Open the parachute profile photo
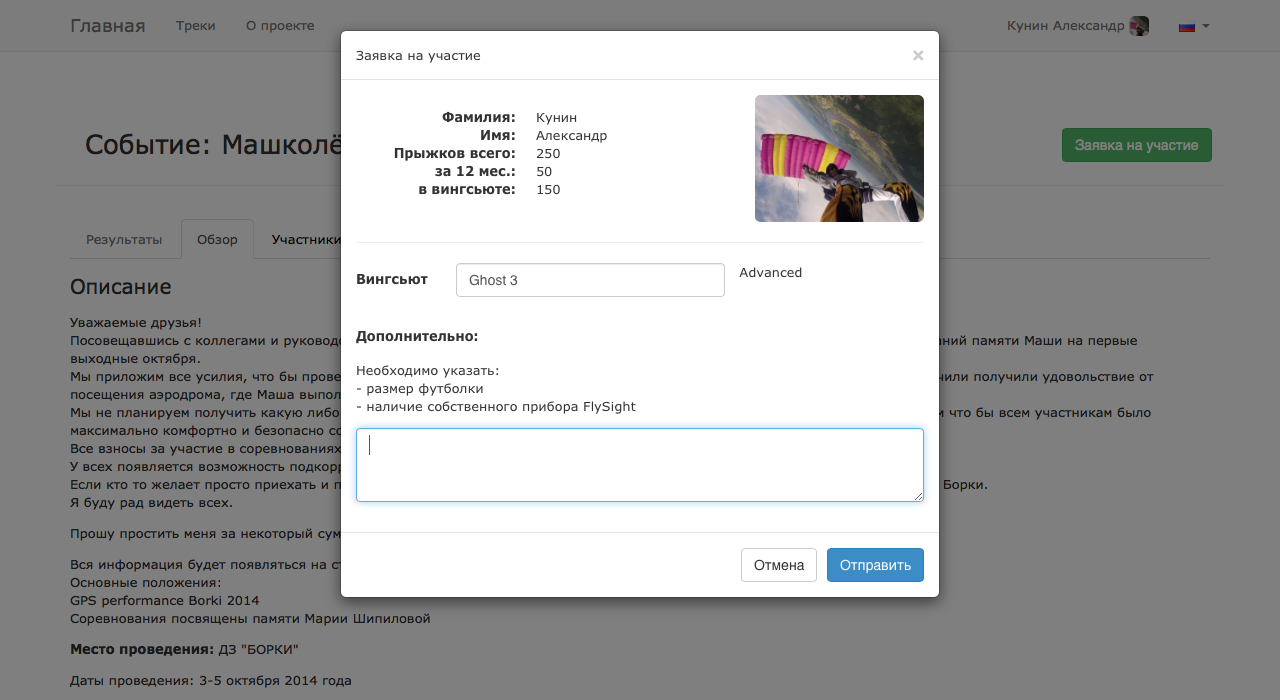Viewport: 1280px width, 700px height. point(839,158)
